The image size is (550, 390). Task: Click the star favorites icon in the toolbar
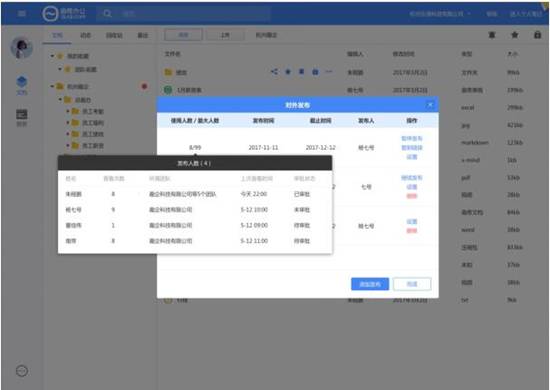point(515,35)
